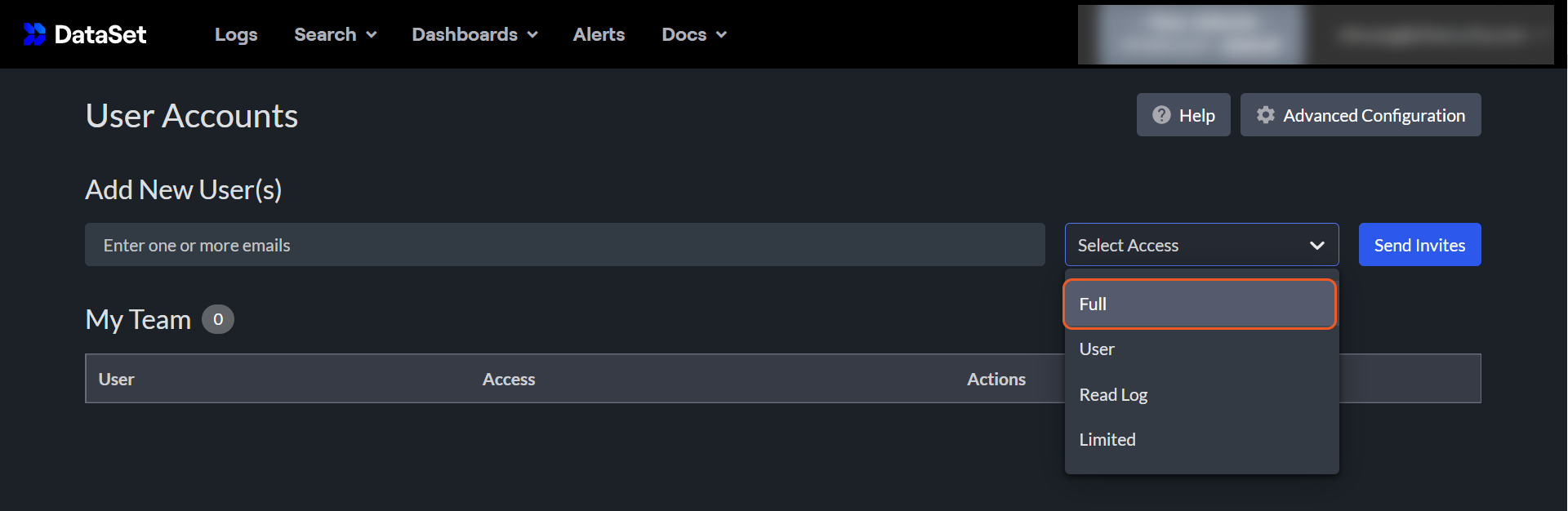The image size is (1568, 511).
Task: Focus the email addresses input field
Action: pos(564,245)
